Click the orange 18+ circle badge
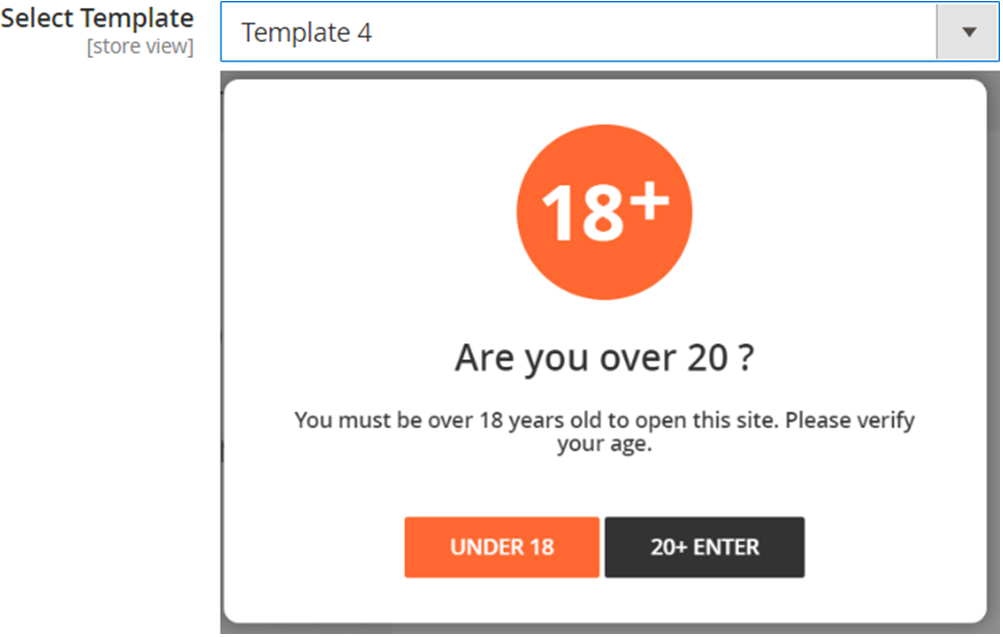This screenshot has width=1003, height=637. (604, 212)
